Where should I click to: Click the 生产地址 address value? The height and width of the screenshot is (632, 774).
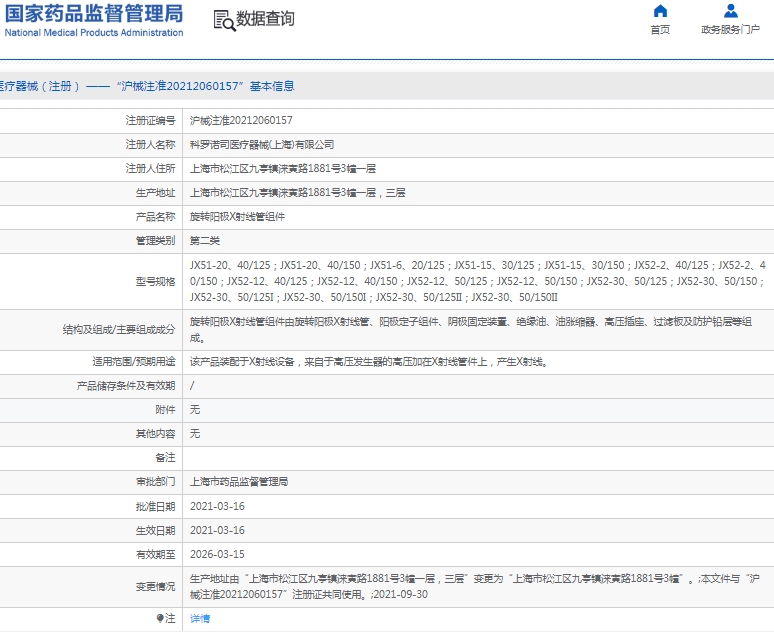pyautogui.click(x=298, y=193)
